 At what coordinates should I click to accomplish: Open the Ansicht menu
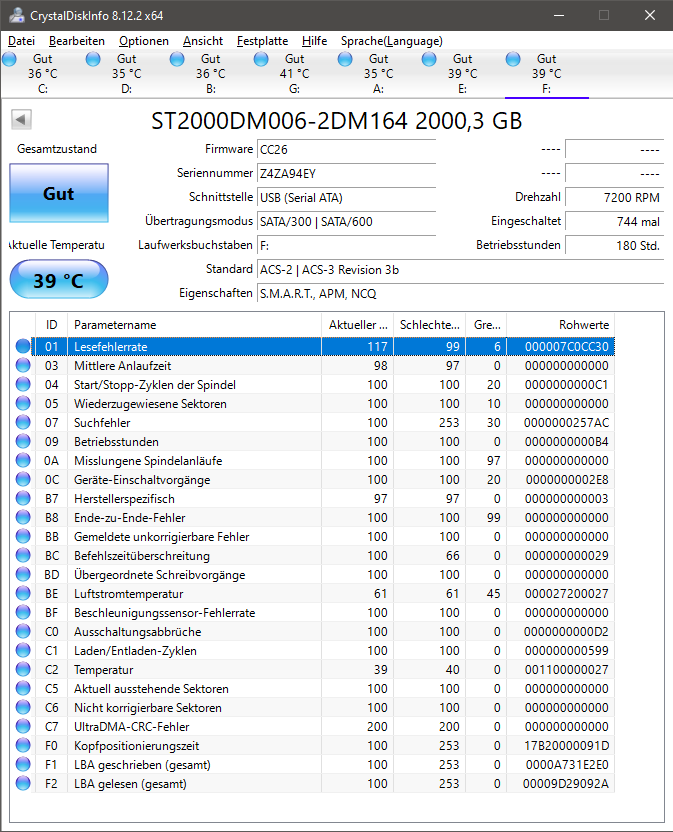tap(203, 41)
